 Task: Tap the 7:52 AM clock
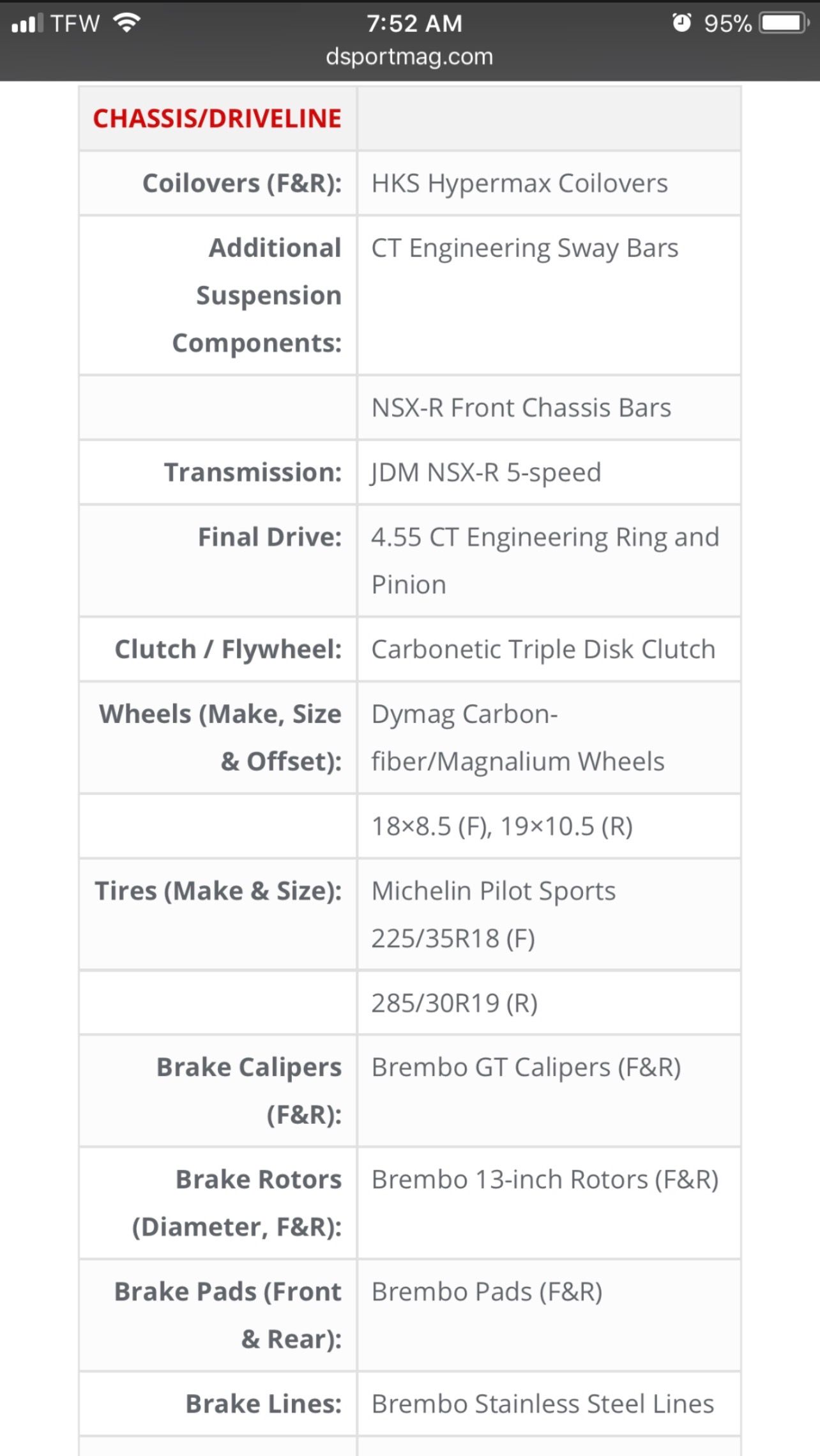pos(414,24)
